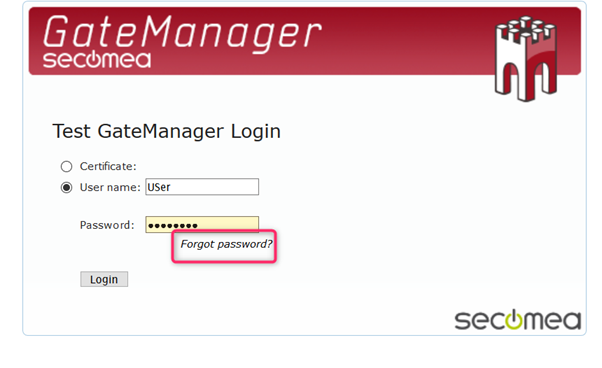Select the User name radio button
This screenshot has height=368, width=602.
(66, 187)
